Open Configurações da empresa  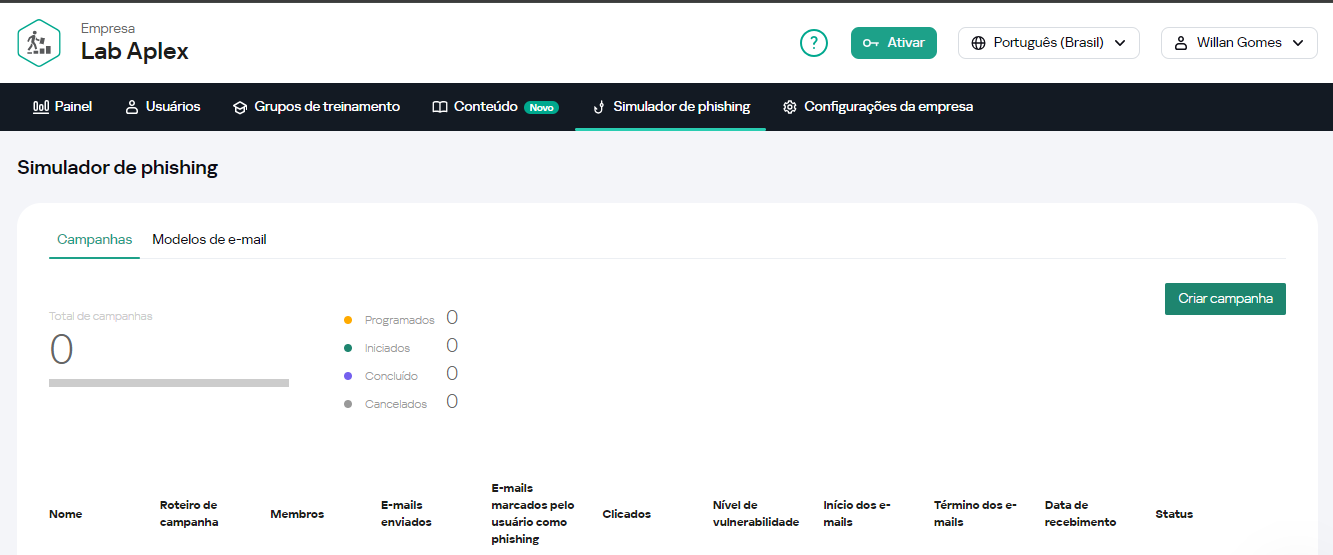[878, 106]
